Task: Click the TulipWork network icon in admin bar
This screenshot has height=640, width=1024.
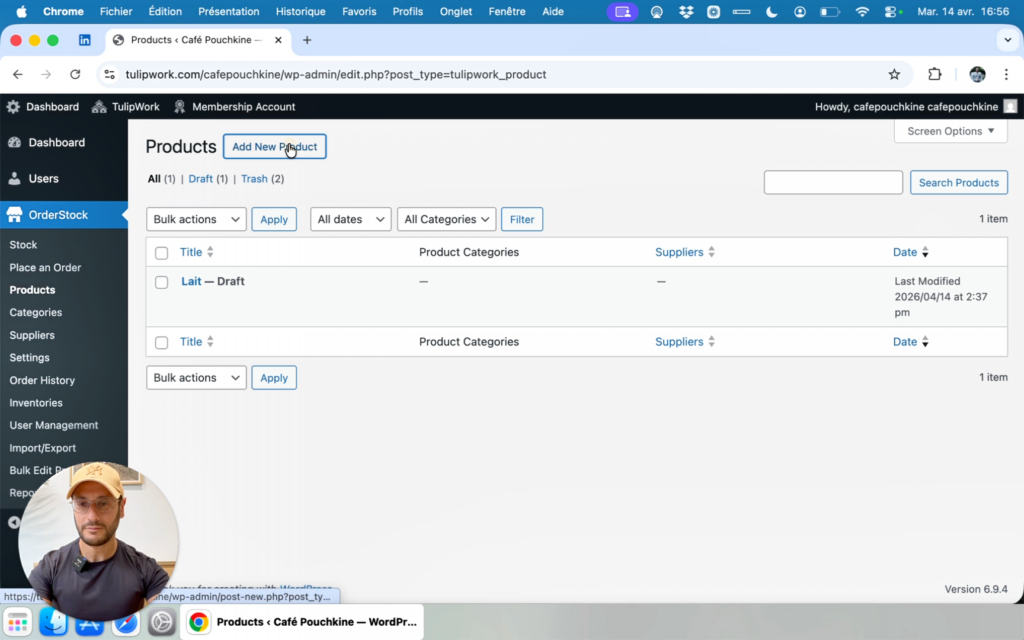Action: [99, 107]
